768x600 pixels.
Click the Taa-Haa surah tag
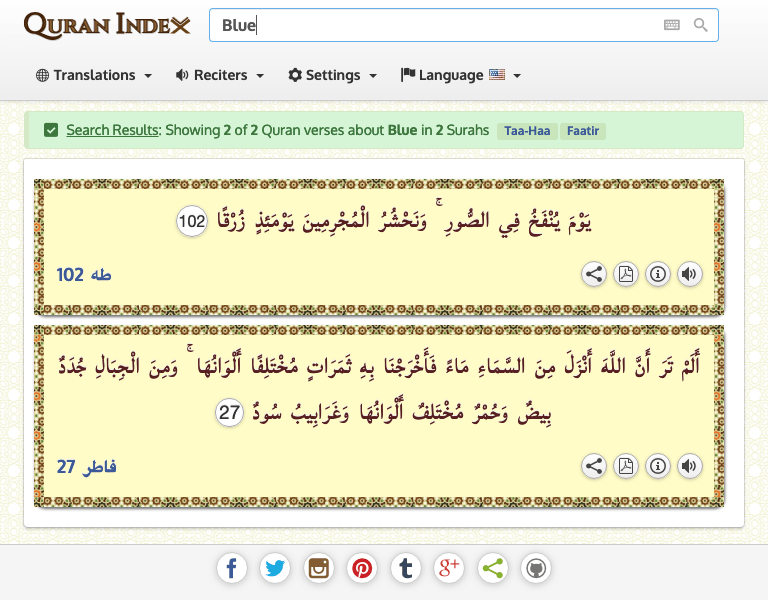click(527, 131)
